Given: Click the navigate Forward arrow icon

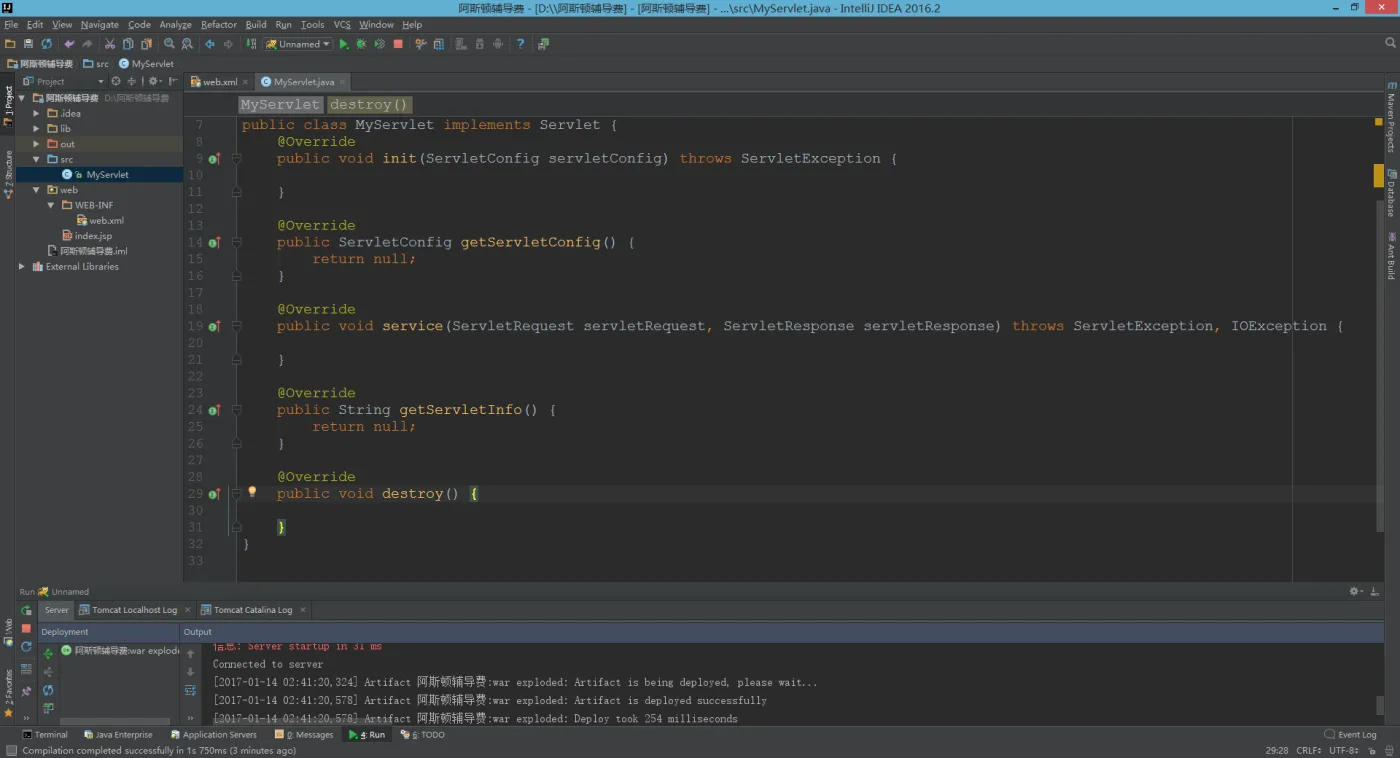Looking at the screenshot, I should click(x=228, y=44).
